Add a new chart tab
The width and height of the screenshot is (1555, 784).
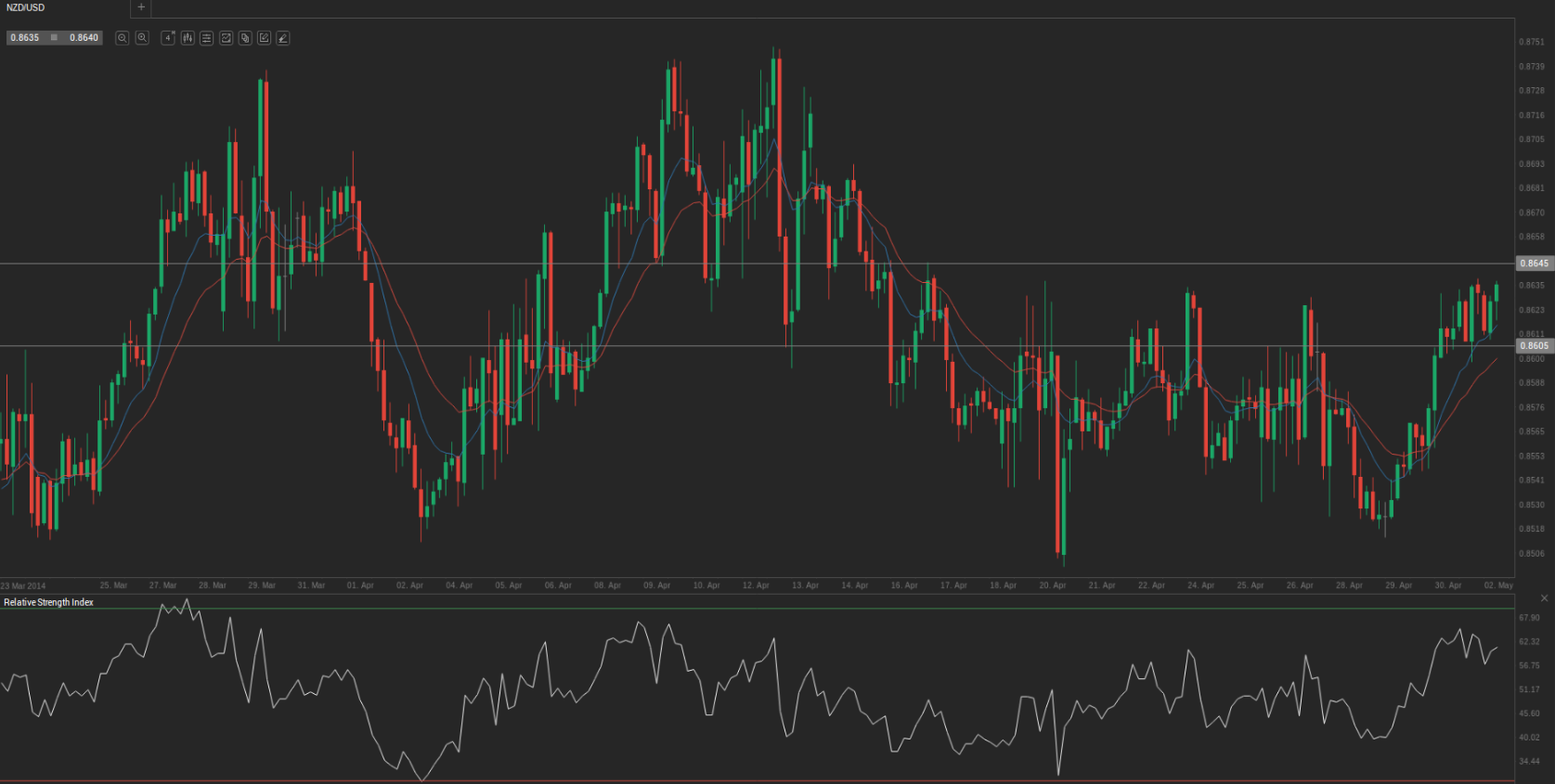click(x=141, y=7)
